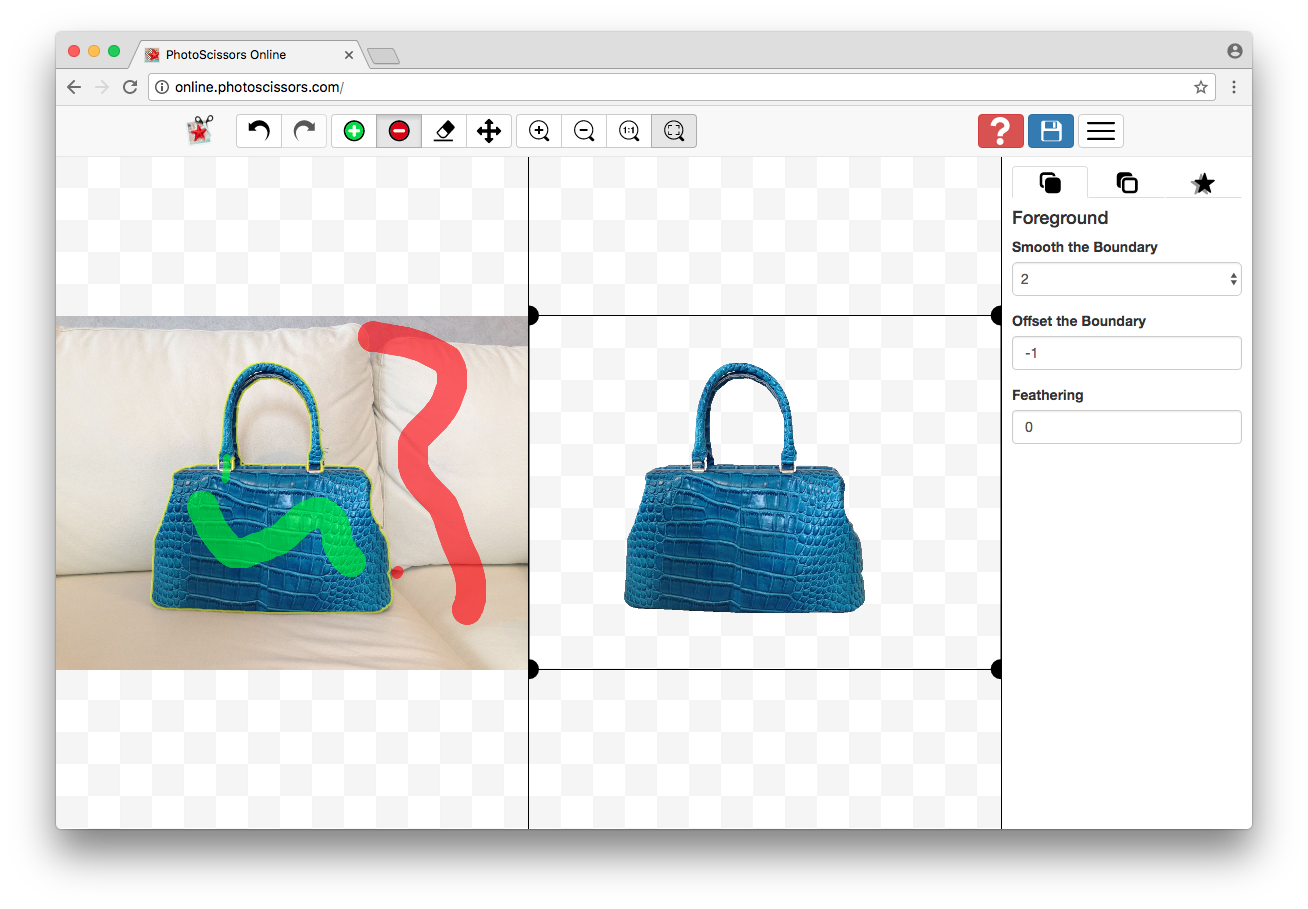
Task: Open the star effects tab
Action: 1203,183
